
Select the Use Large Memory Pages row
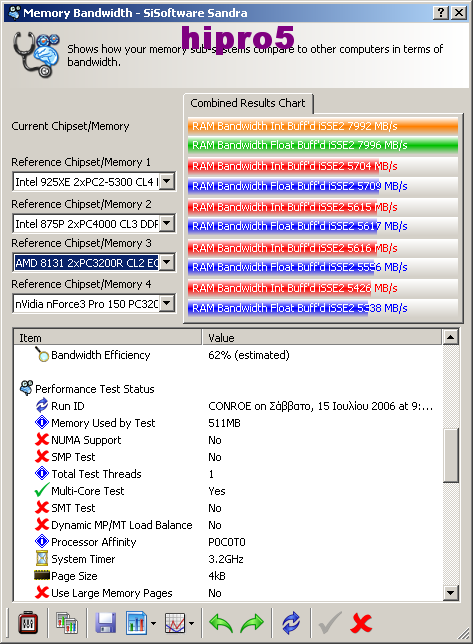(228, 593)
